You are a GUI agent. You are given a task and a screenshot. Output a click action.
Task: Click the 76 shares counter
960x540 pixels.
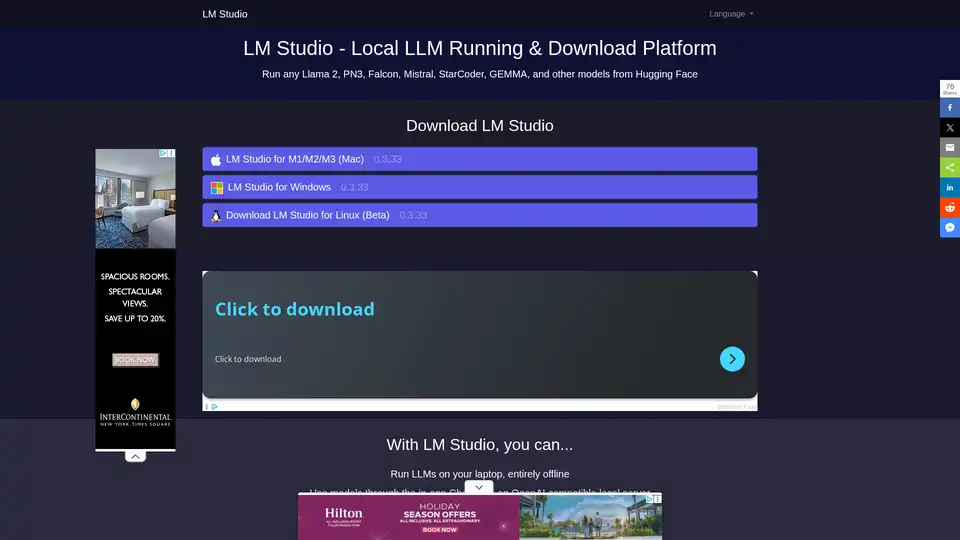coord(950,89)
